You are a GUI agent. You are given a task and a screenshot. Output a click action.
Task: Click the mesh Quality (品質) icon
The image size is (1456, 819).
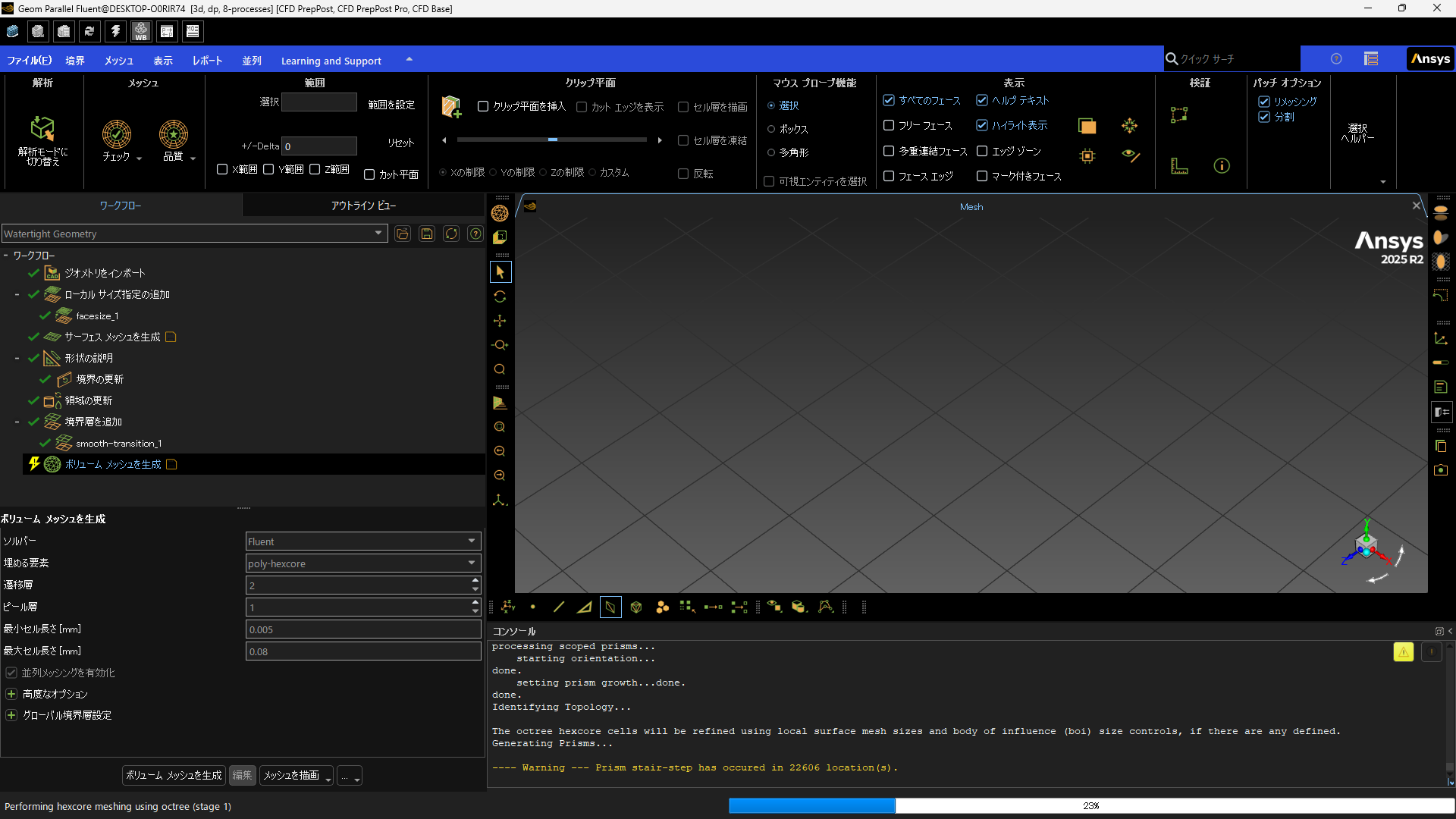pos(174,135)
